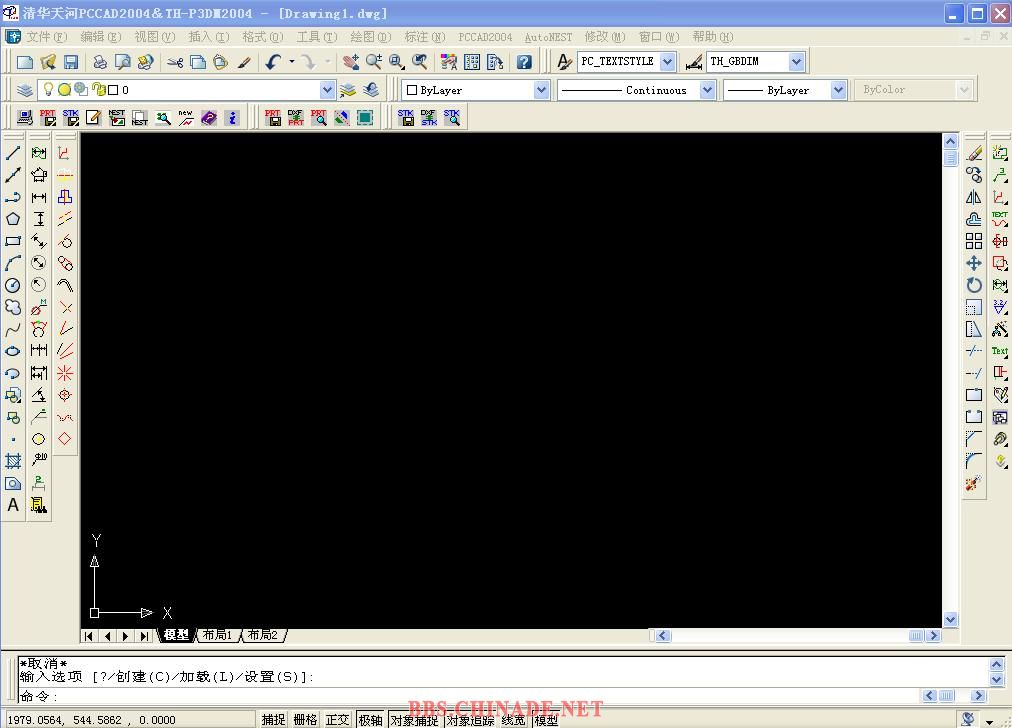
Task: Click the blue info icon in PCCAD toolbar
Action: [232, 117]
